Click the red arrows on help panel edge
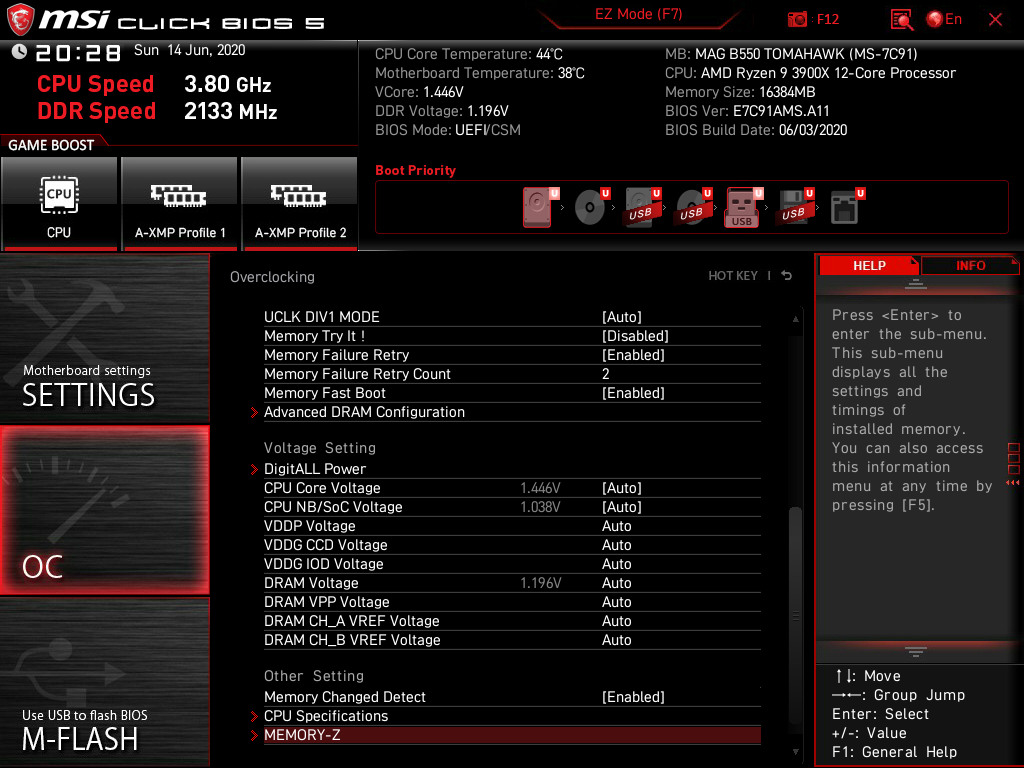Viewport: 1024px width, 768px height. pos(1013,483)
